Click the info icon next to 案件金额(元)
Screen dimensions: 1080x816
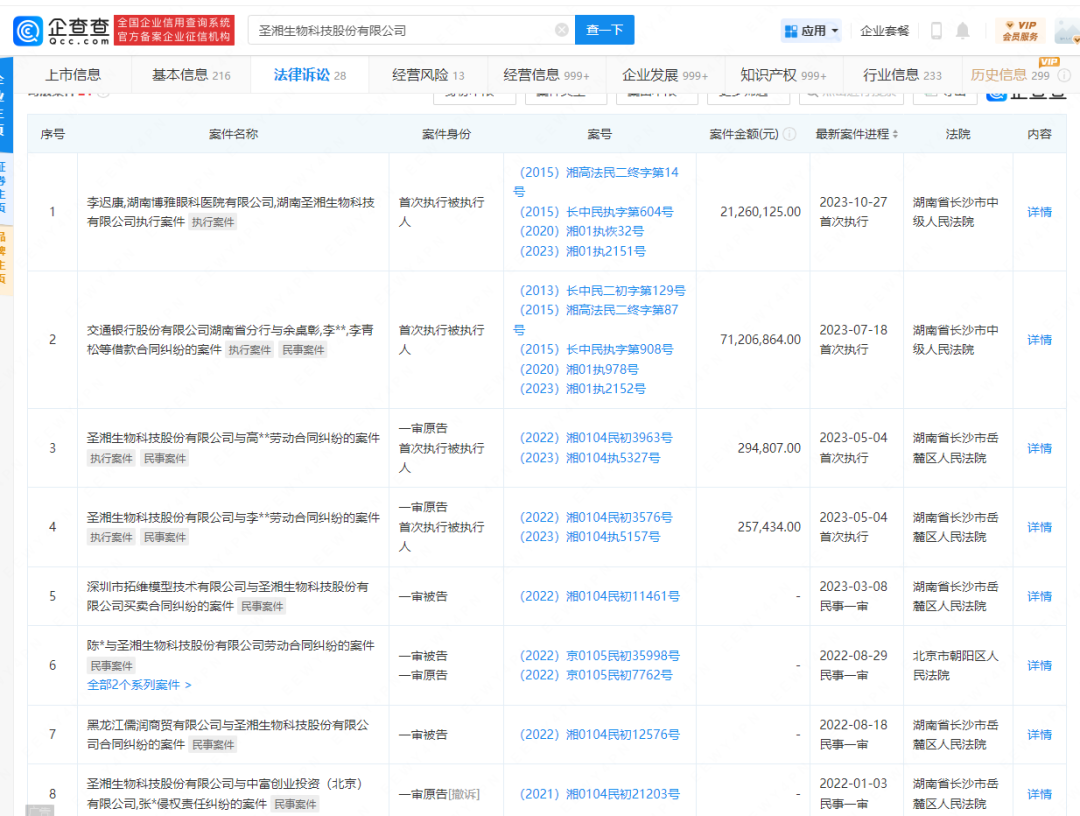pos(790,134)
